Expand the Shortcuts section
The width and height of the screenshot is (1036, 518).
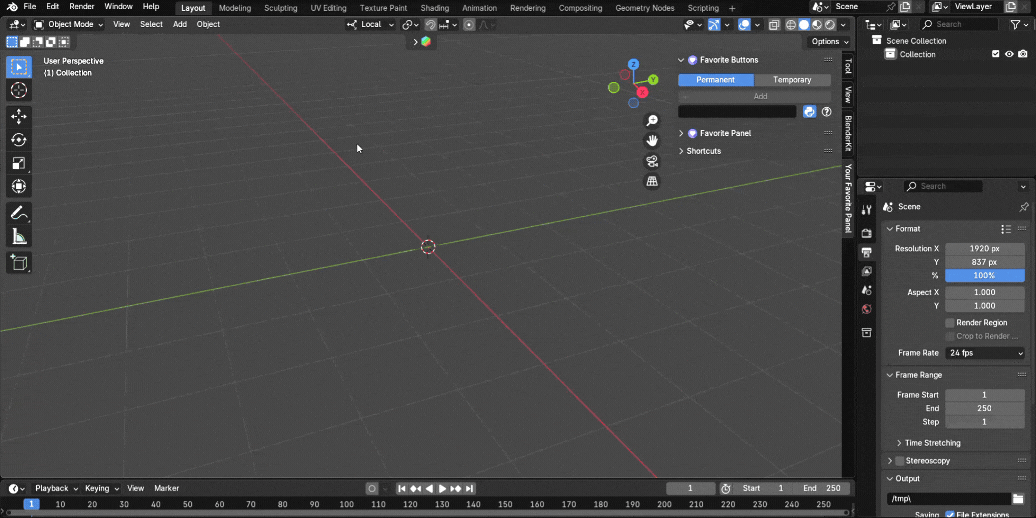click(x=704, y=151)
